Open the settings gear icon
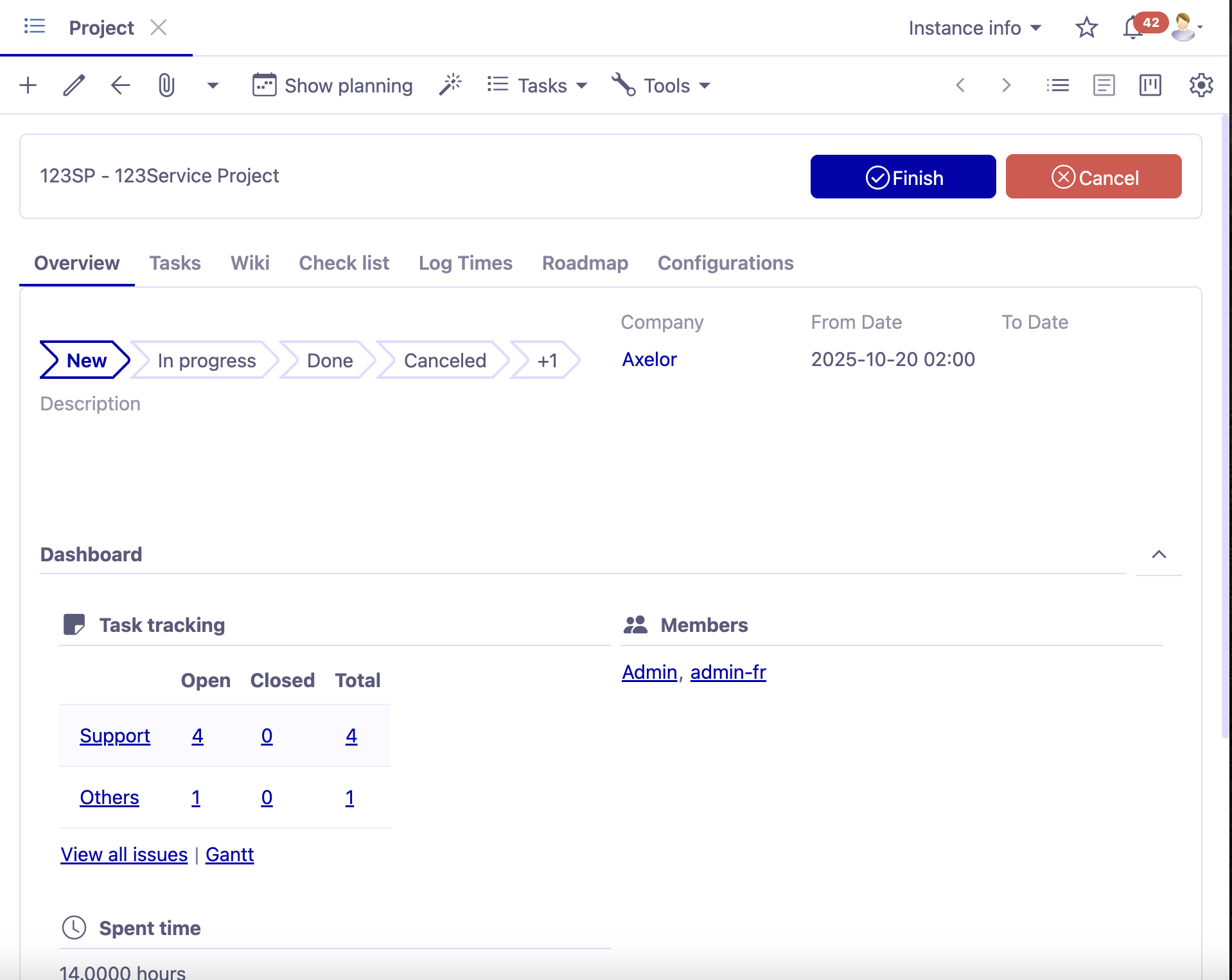The image size is (1232, 980). coord(1201,85)
